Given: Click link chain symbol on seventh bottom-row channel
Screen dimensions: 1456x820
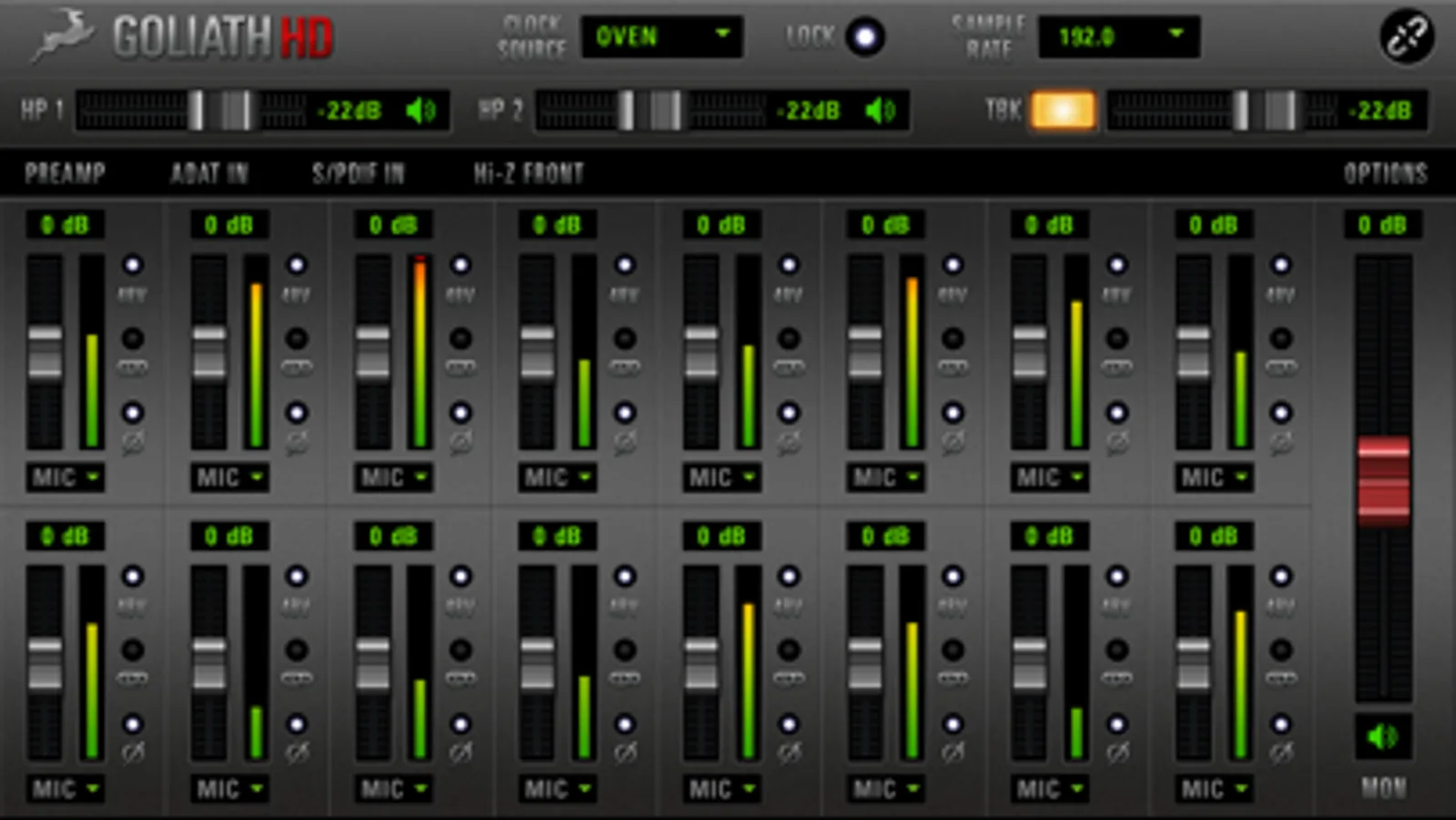Looking at the screenshot, I should pyautogui.click(x=1116, y=679).
